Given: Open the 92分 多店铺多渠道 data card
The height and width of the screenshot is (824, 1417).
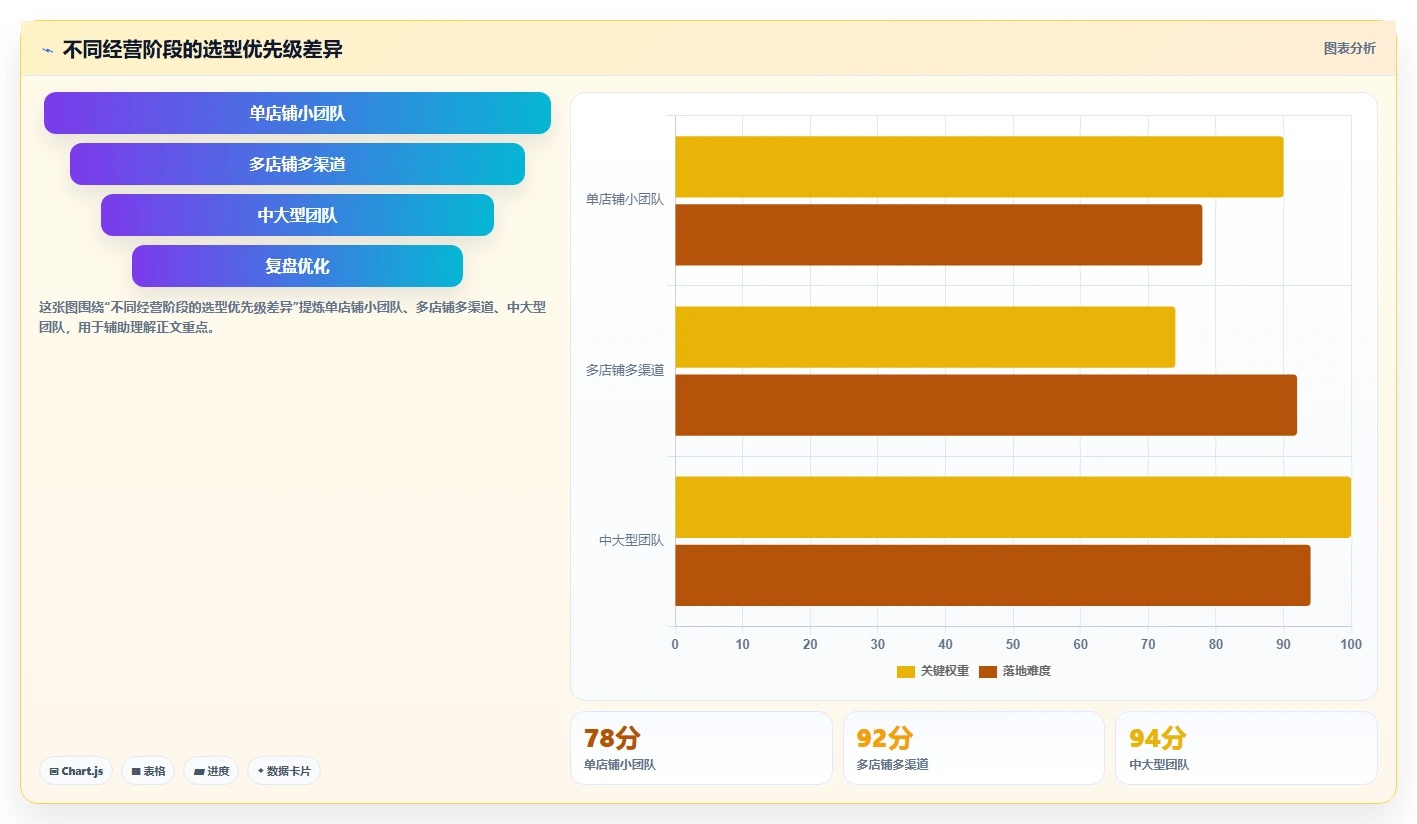Looking at the screenshot, I should click(x=974, y=748).
